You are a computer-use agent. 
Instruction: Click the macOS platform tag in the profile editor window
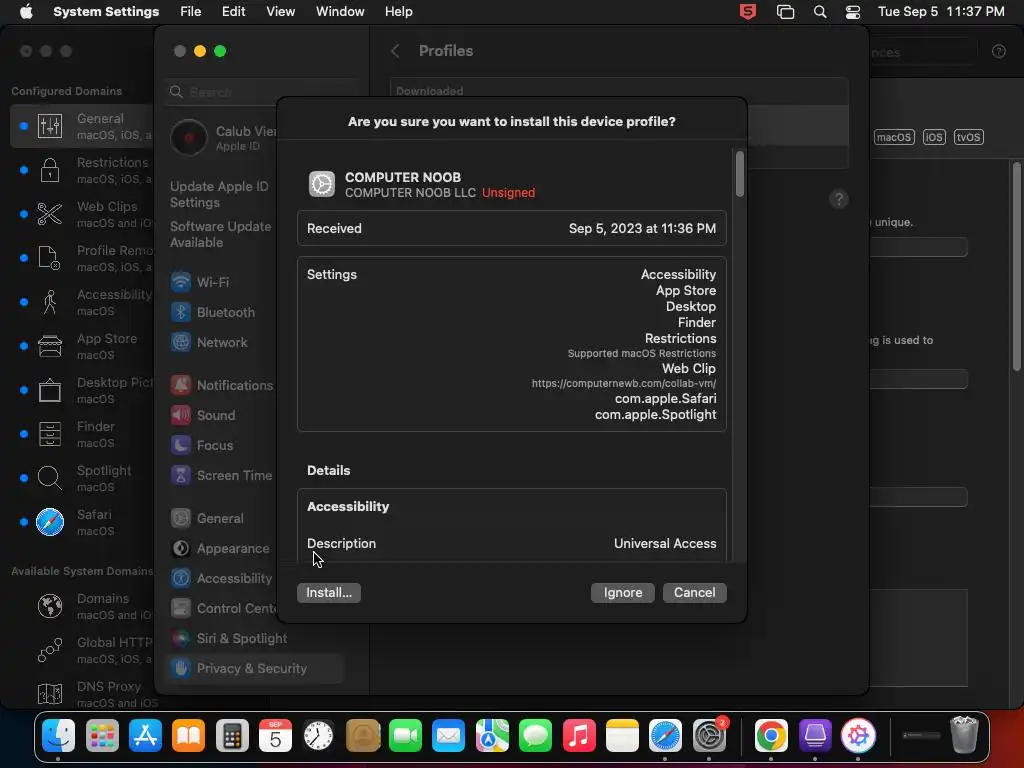click(x=893, y=137)
